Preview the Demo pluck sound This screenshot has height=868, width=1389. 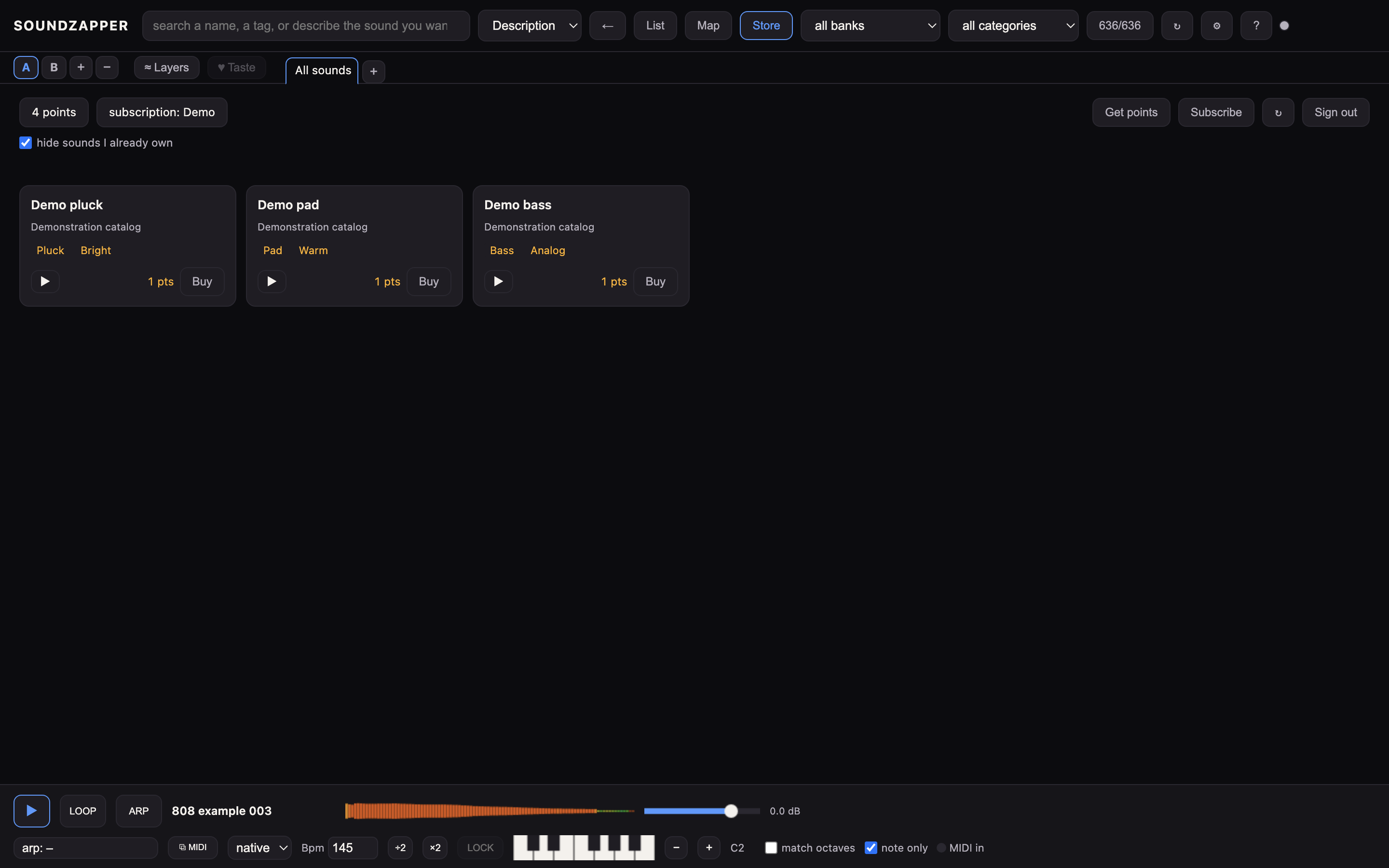(45, 281)
